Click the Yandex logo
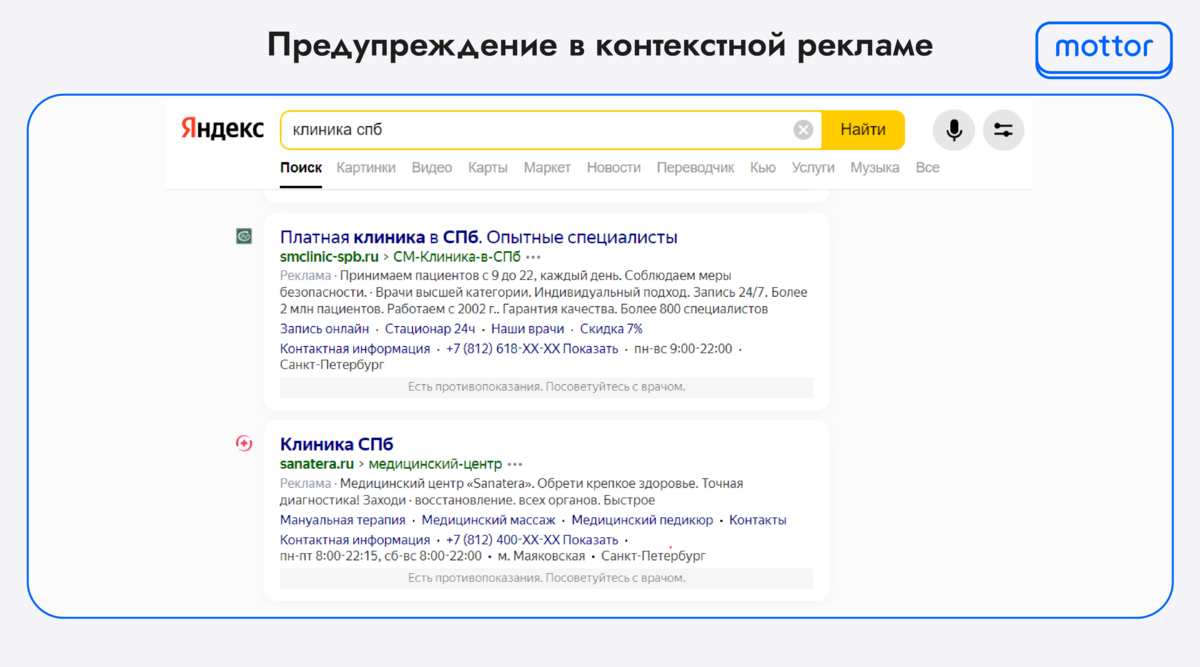The width and height of the screenshot is (1200, 667). click(222, 129)
